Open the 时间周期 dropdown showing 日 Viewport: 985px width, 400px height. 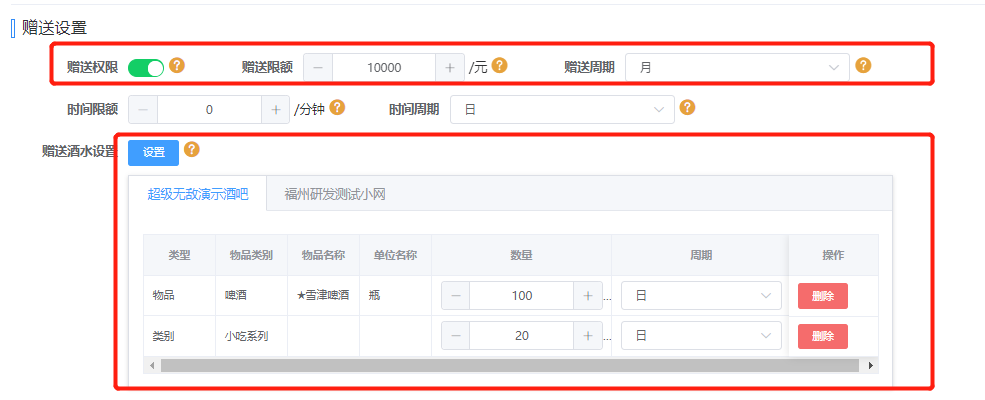tap(562, 109)
